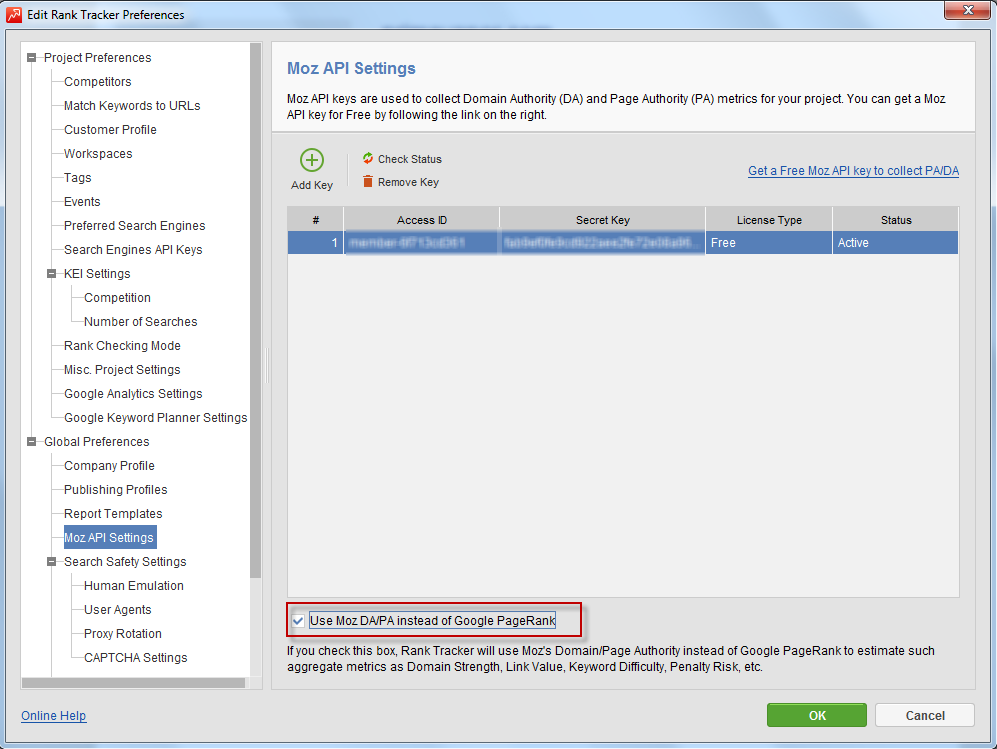Go to Workspaces preferences
Image resolution: width=997 pixels, height=749 pixels.
[98, 154]
